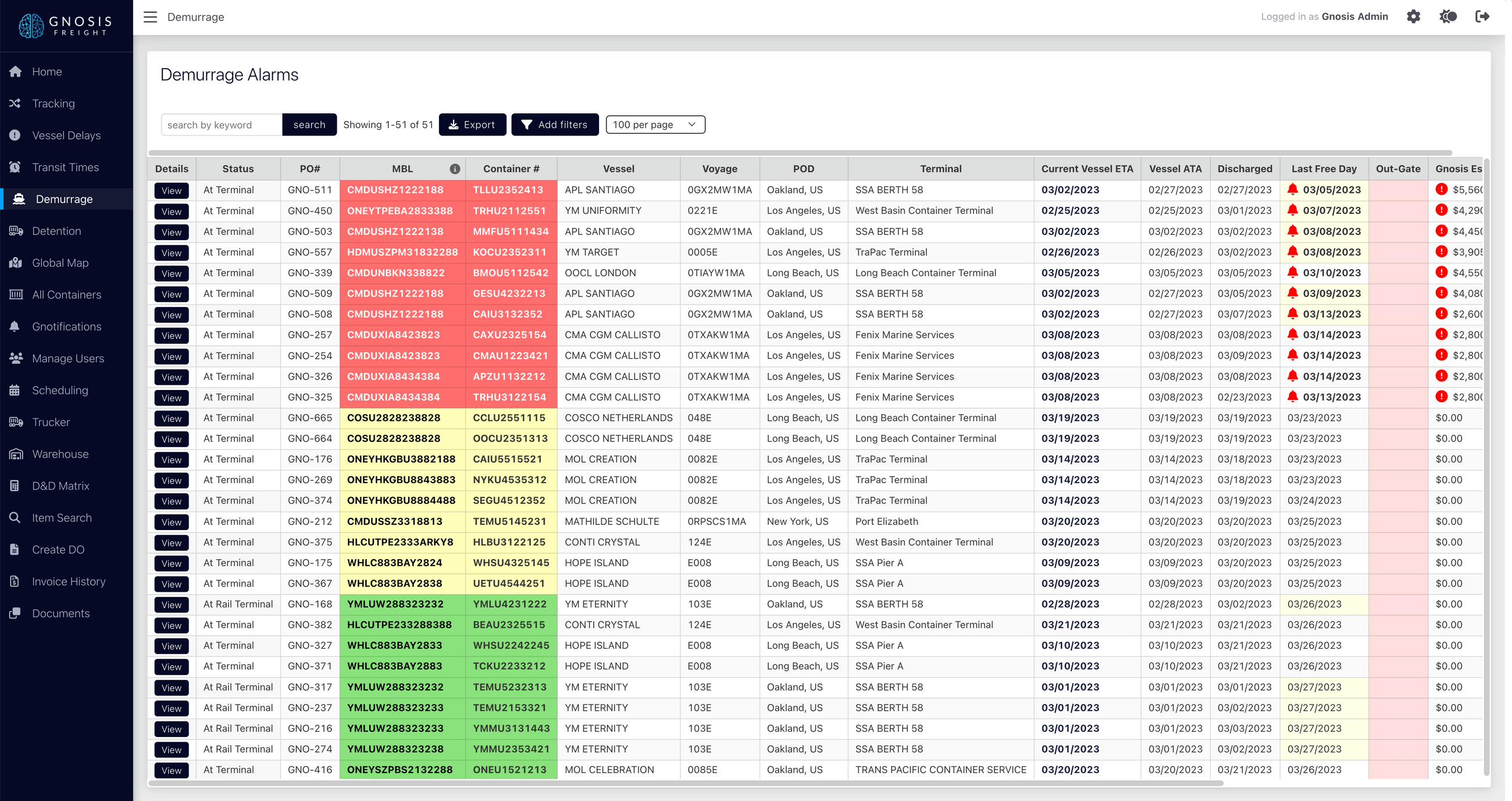
Task: Open the 100 per page dropdown
Action: coord(655,124)
